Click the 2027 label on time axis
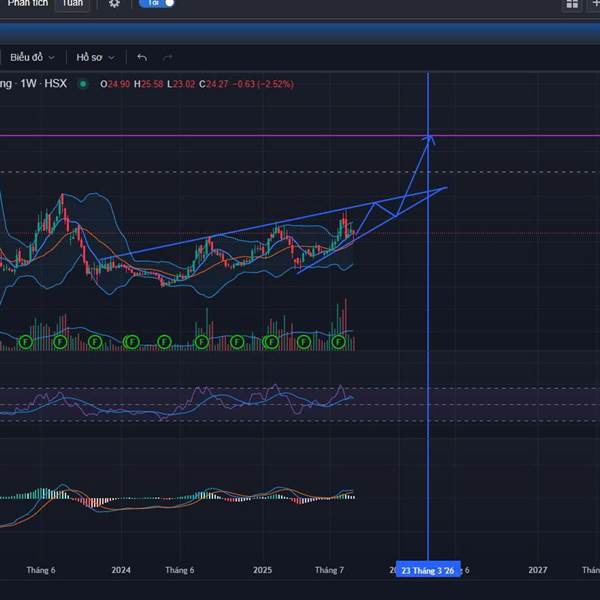Viewport: 600px width, 600px height. pos(538,570)
